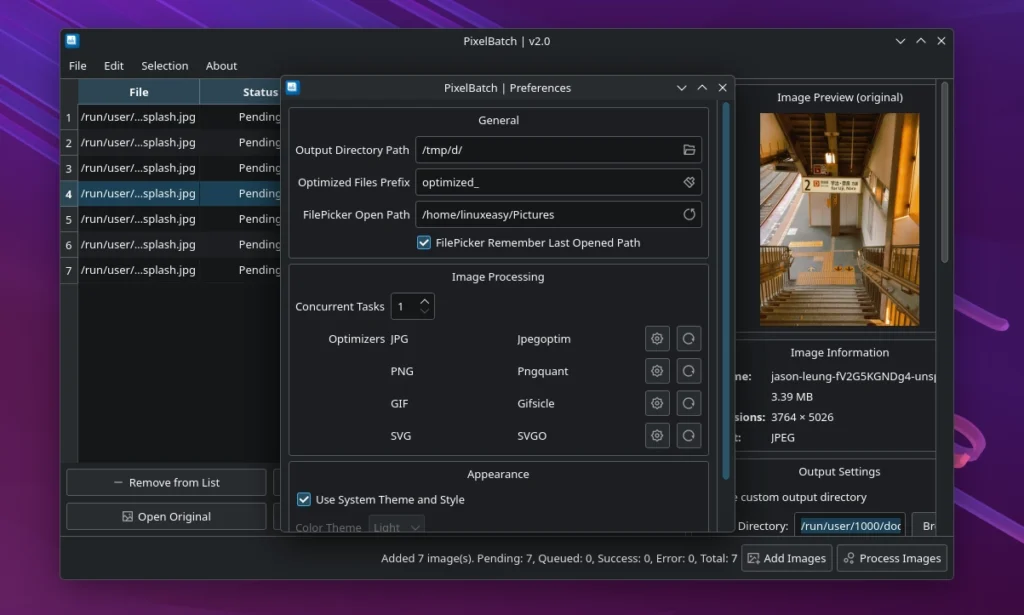Open Jpegoptim optimizer settings gear
The image size is (1024, 615).
(657, 338)
